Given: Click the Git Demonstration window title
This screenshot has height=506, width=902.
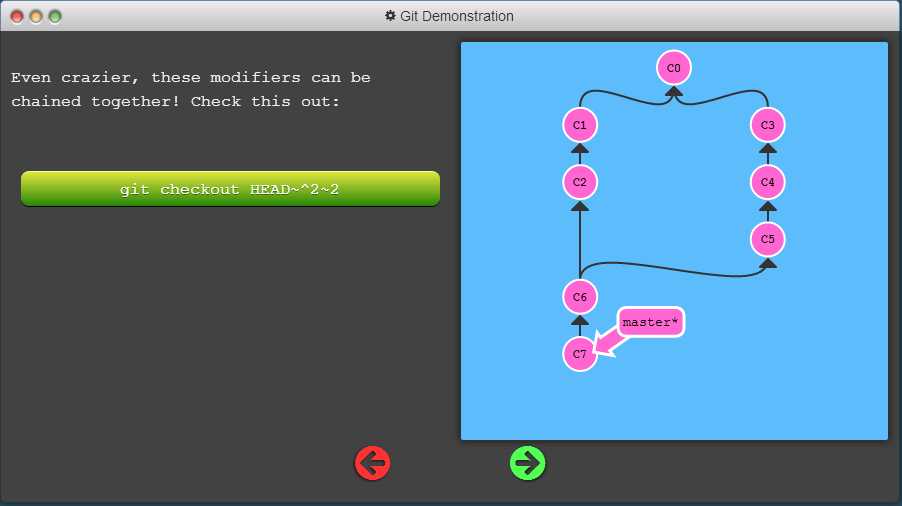Looking at the screenshot, I should click(457, 16).
